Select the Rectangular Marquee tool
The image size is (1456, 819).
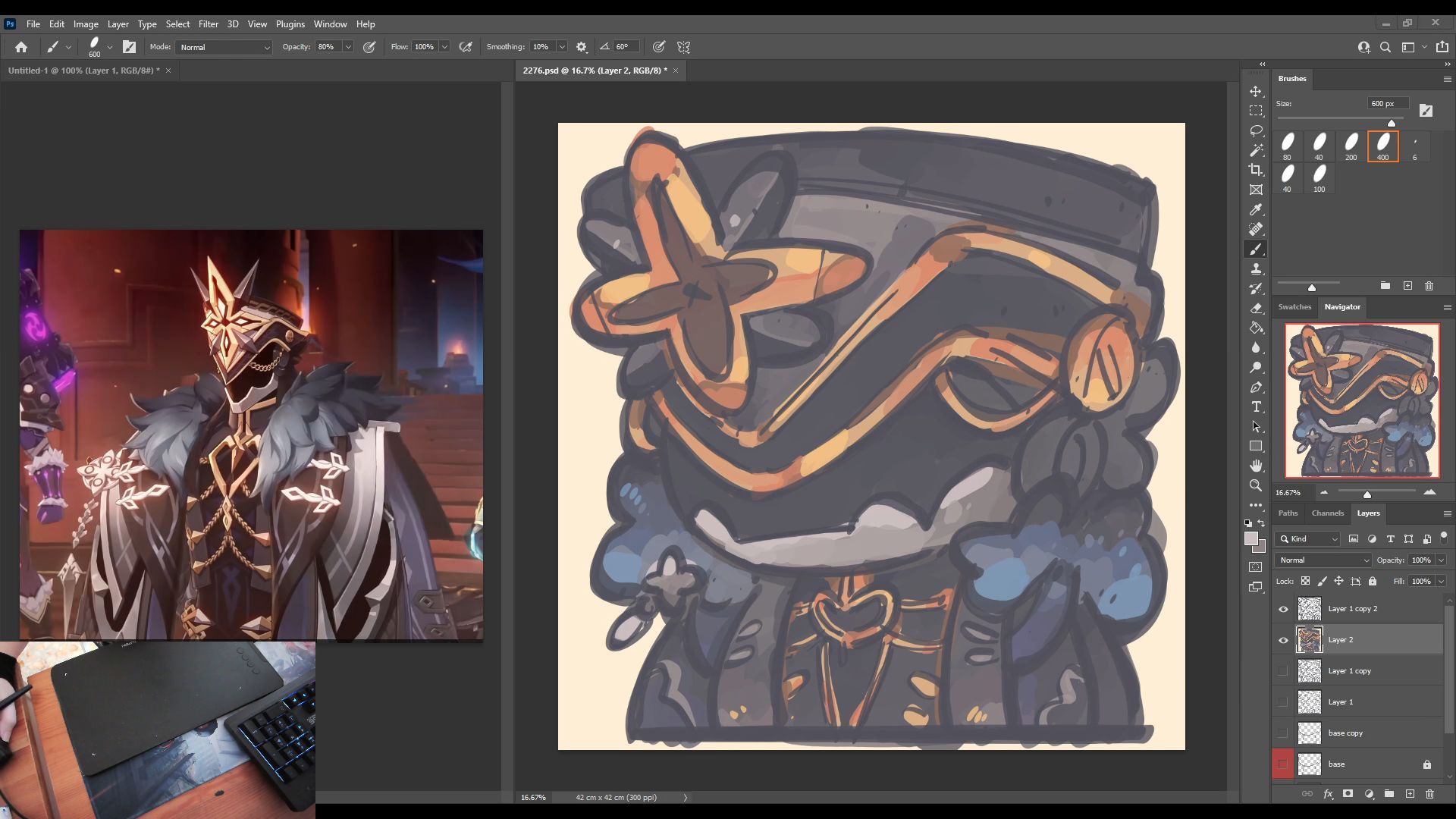[x=1256, y=111]
